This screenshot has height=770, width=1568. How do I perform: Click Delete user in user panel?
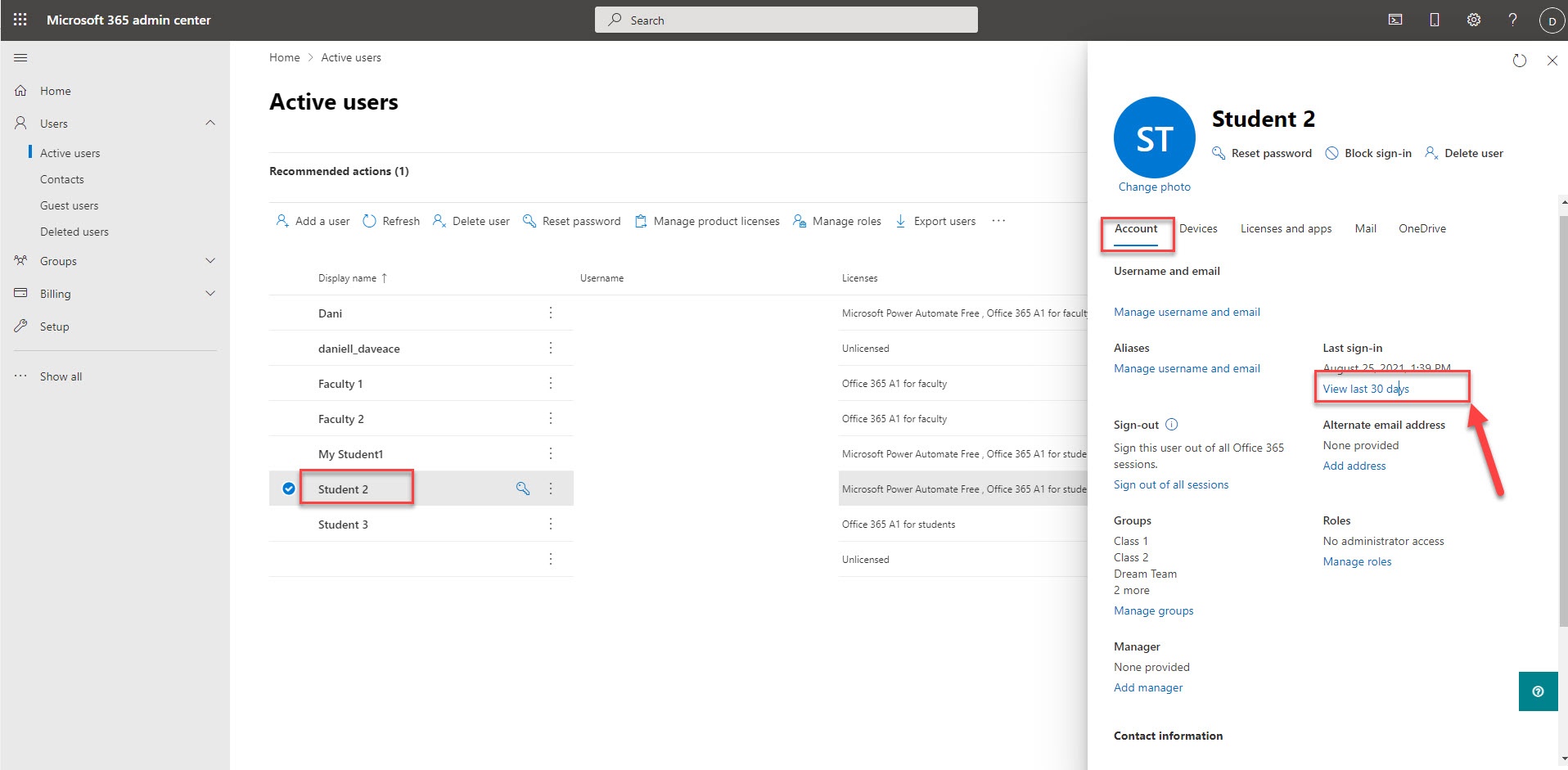pyautogui.click(x=1464, y=153)
